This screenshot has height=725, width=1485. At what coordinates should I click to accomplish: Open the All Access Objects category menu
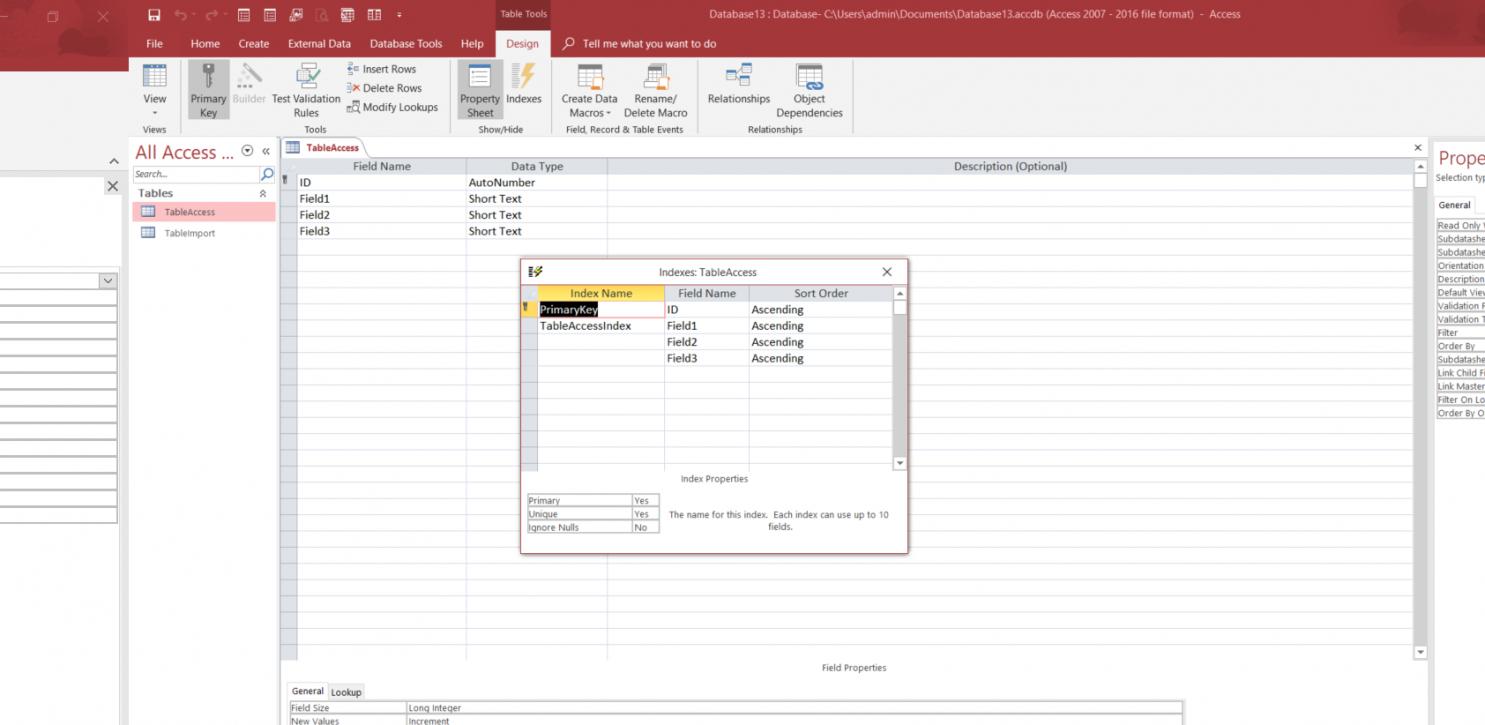pyautogui.click(x=247, y=152)
